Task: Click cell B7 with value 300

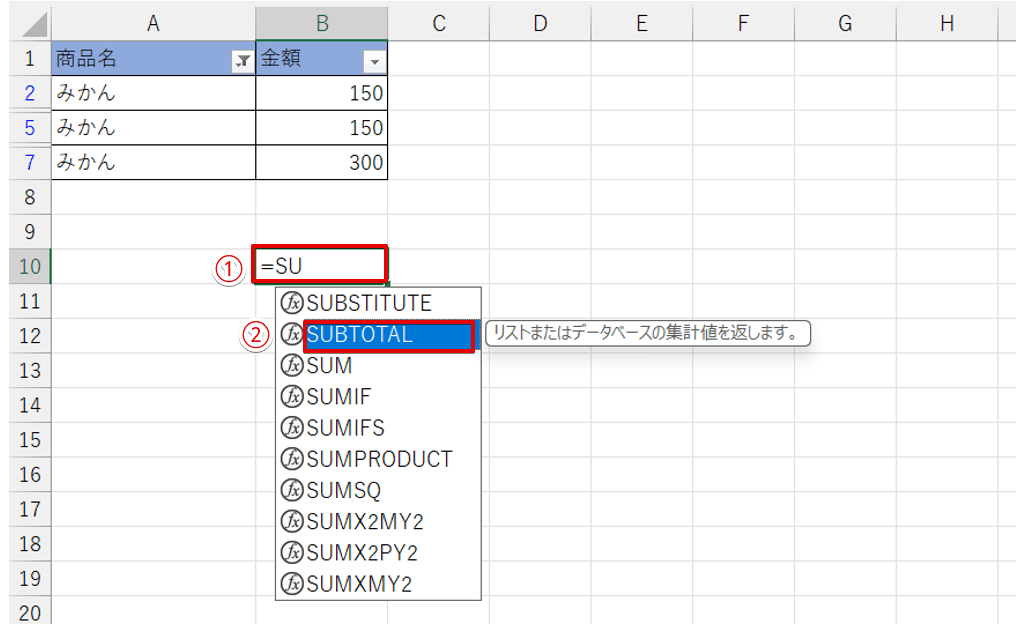Action: [322, 162]
